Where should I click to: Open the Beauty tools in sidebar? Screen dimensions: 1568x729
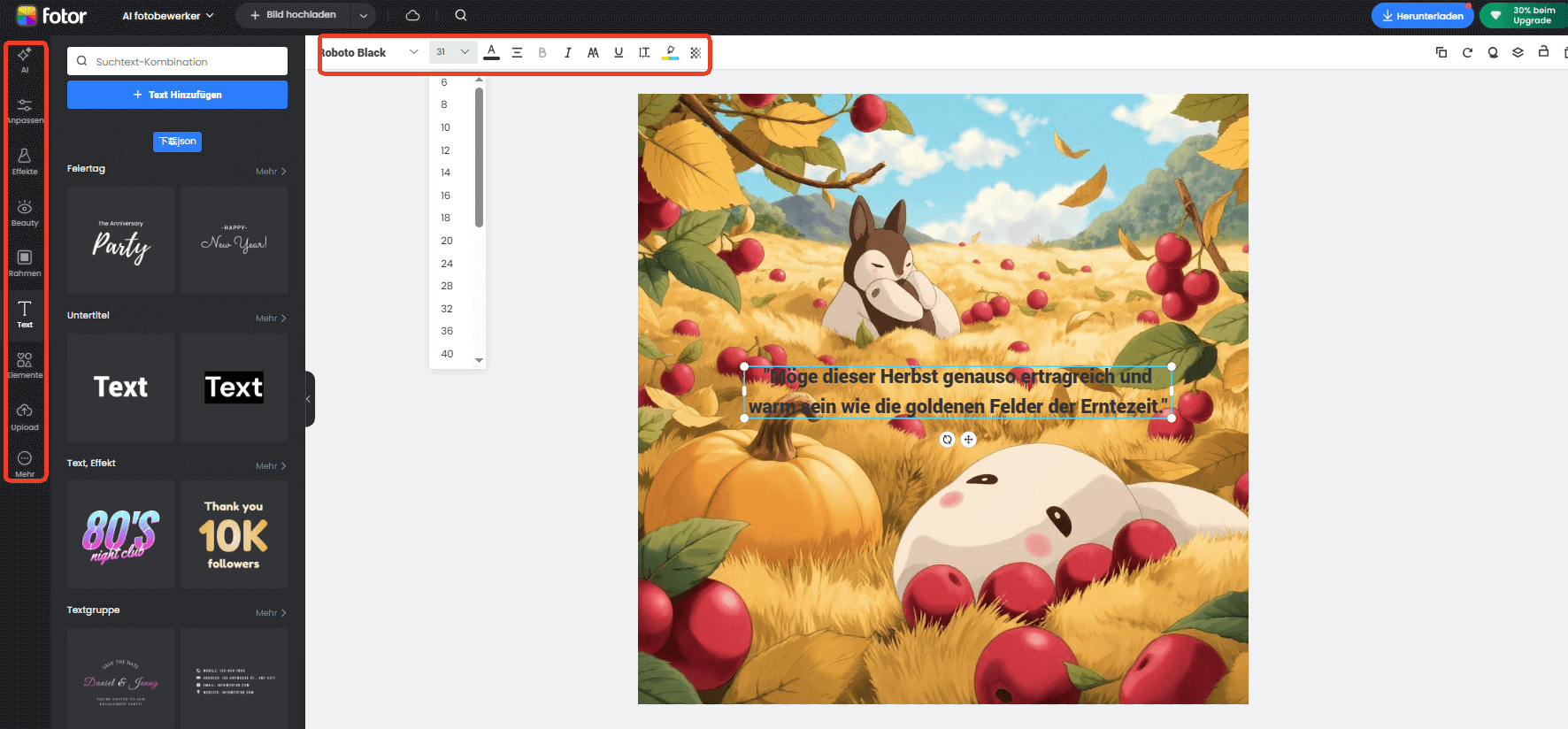25,212
